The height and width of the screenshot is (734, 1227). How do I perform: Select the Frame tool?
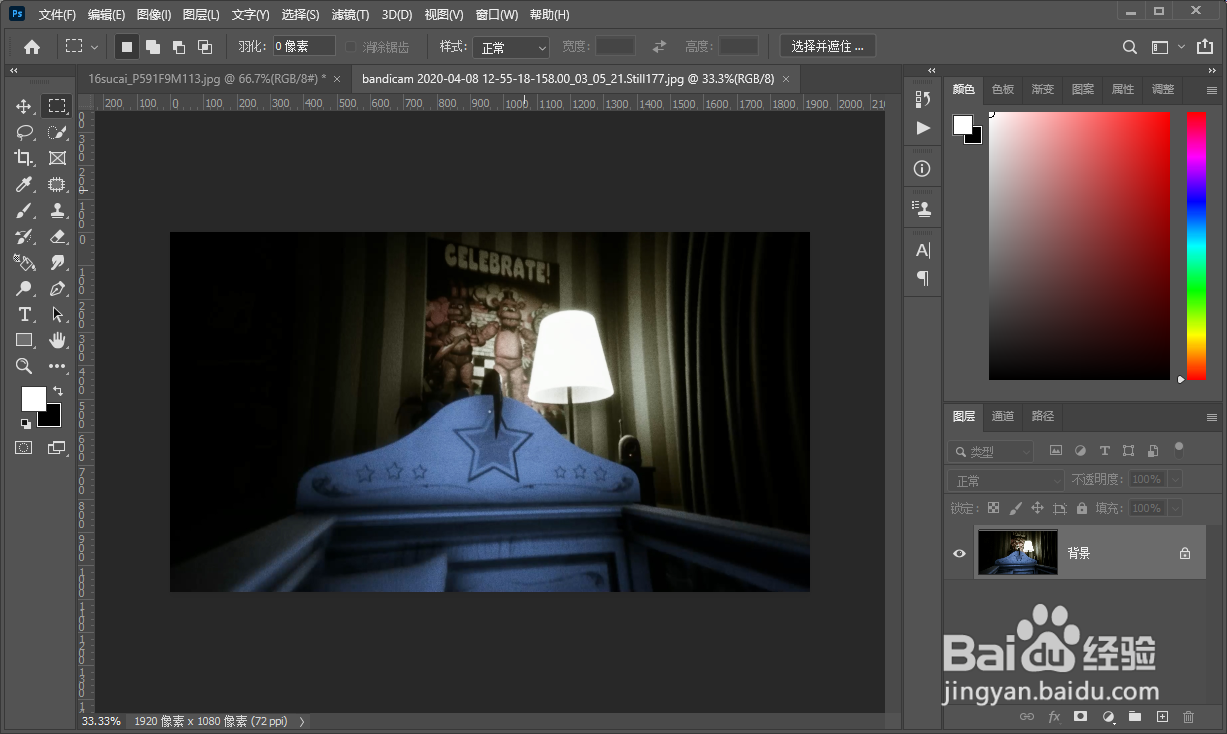(57, 158)
